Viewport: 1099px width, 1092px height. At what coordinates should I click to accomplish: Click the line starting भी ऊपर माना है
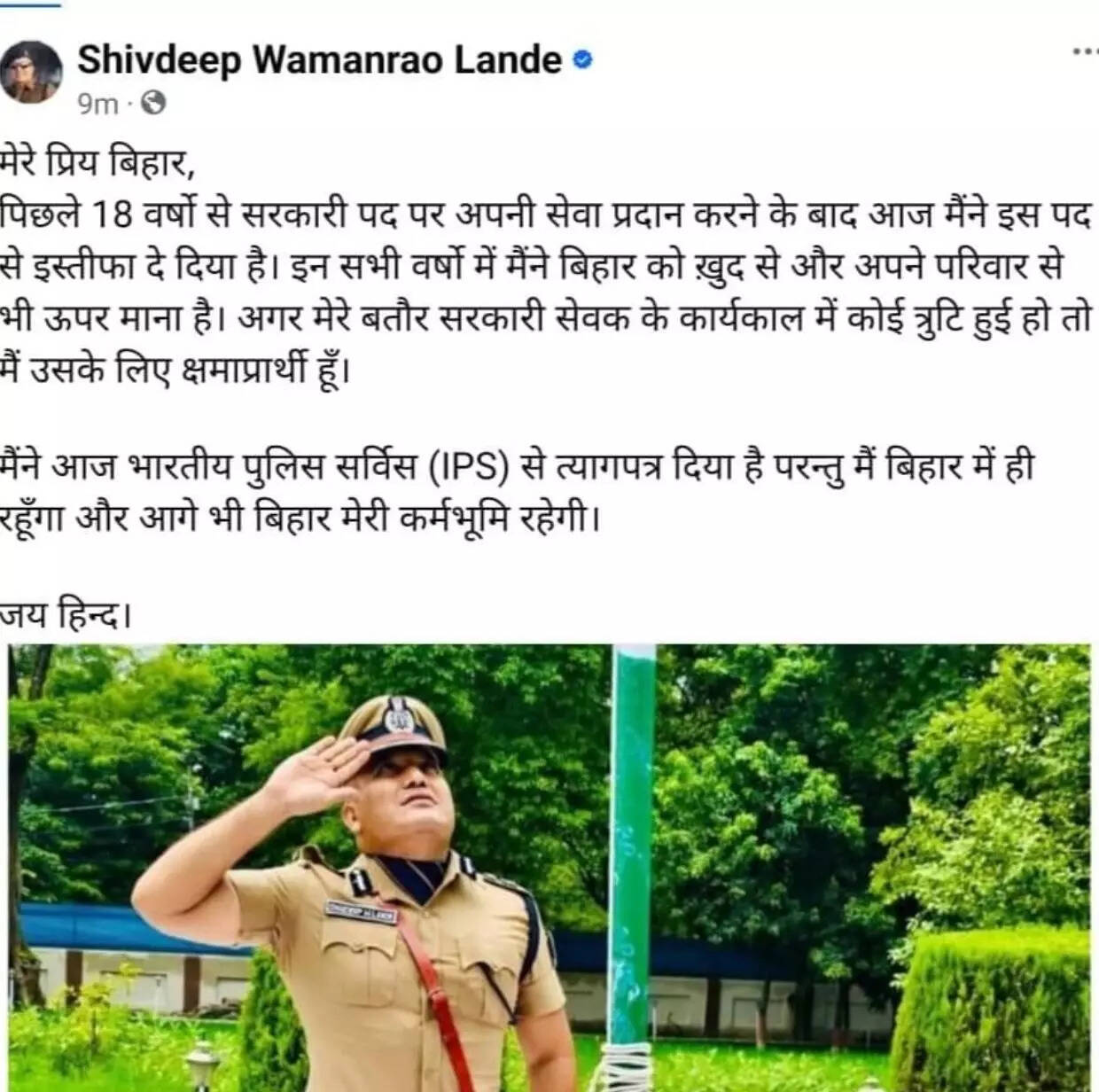pos(545,318)
